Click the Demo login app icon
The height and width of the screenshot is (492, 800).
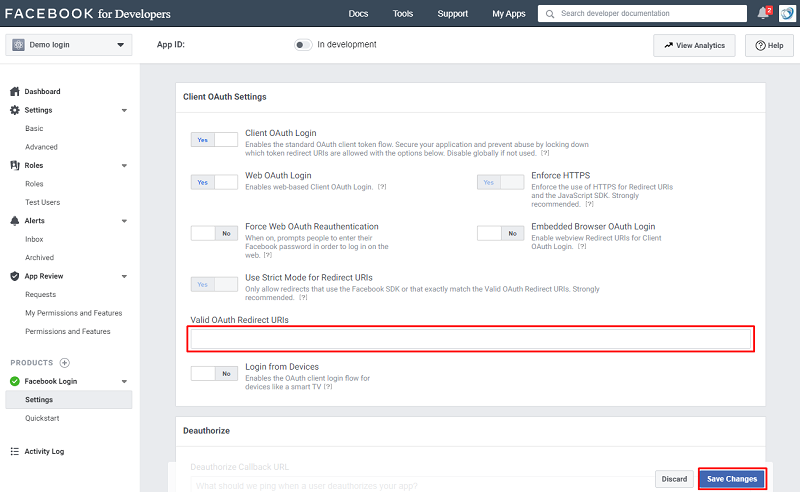18,45
